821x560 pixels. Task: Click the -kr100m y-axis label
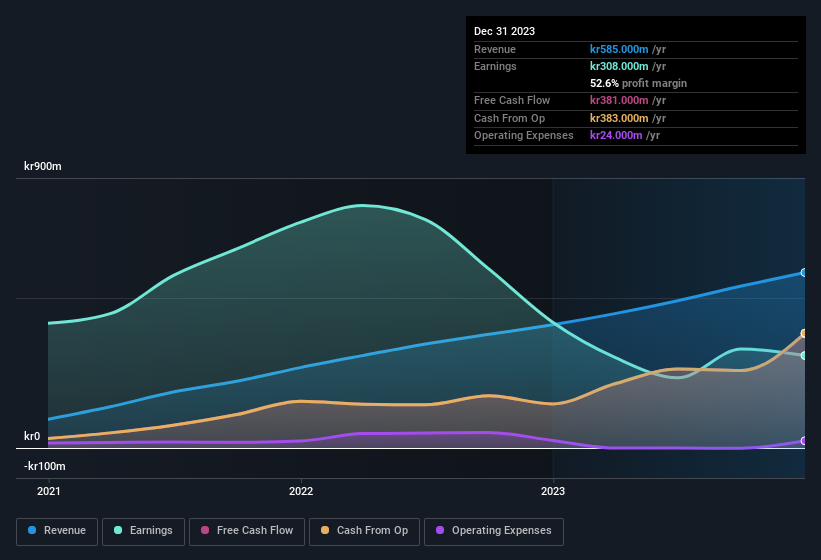pos(45,466)
